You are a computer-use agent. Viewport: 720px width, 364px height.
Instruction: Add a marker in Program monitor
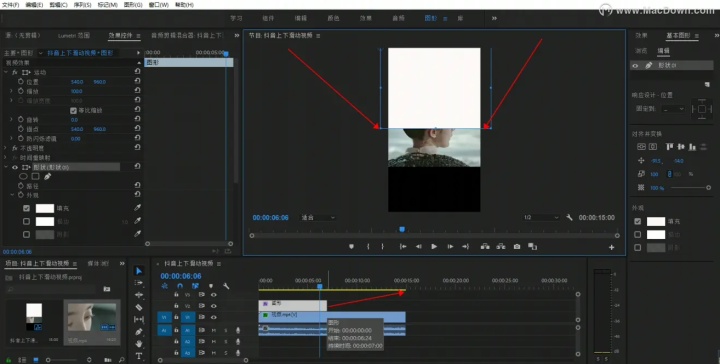pos(351,246)
